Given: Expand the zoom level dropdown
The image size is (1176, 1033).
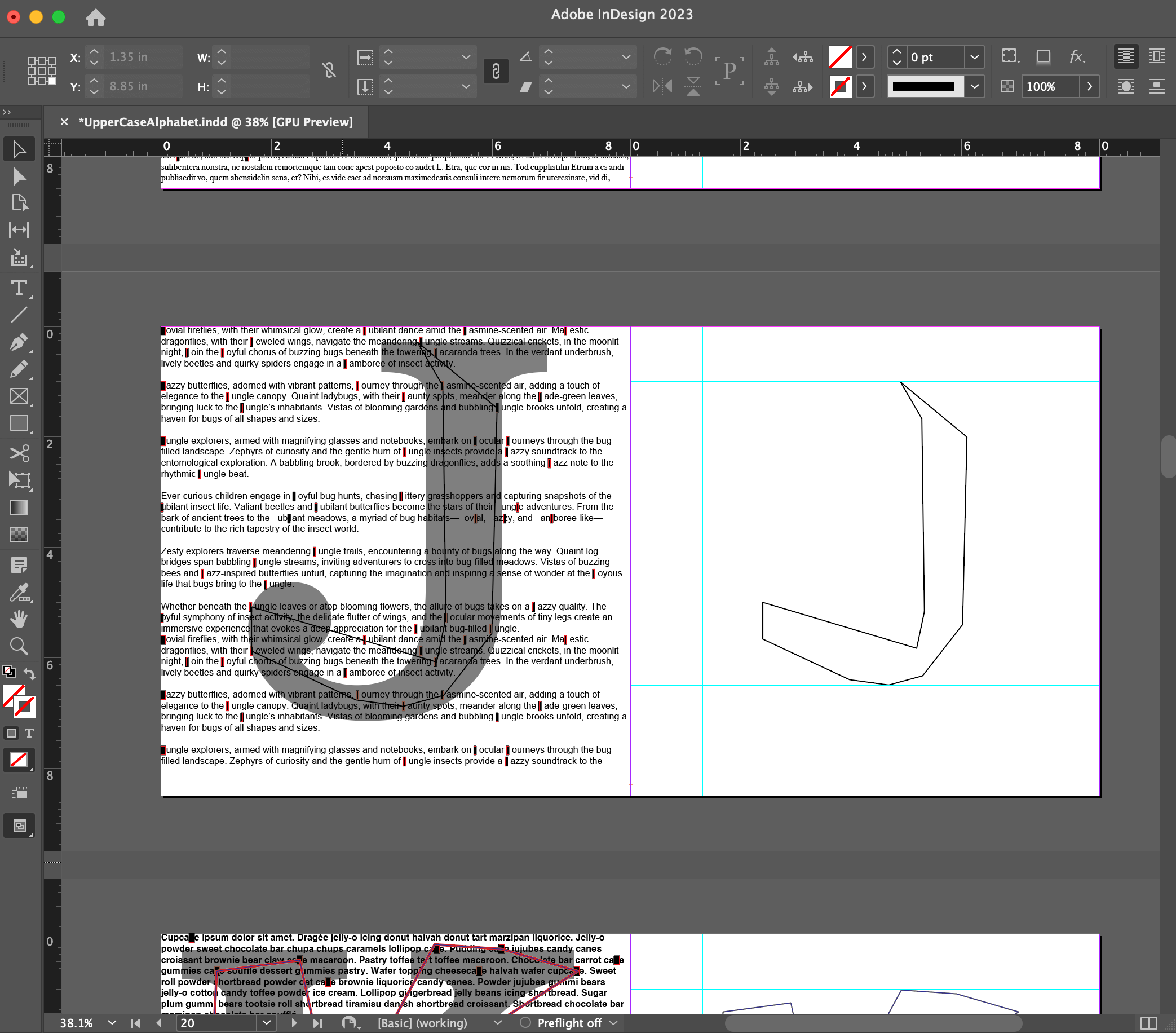Looking at the screenshot, I should pos(112,1023).
